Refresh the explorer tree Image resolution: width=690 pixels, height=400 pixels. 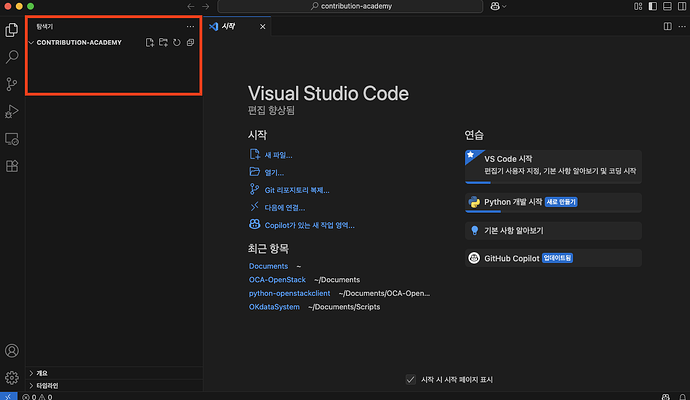(177, 42)
